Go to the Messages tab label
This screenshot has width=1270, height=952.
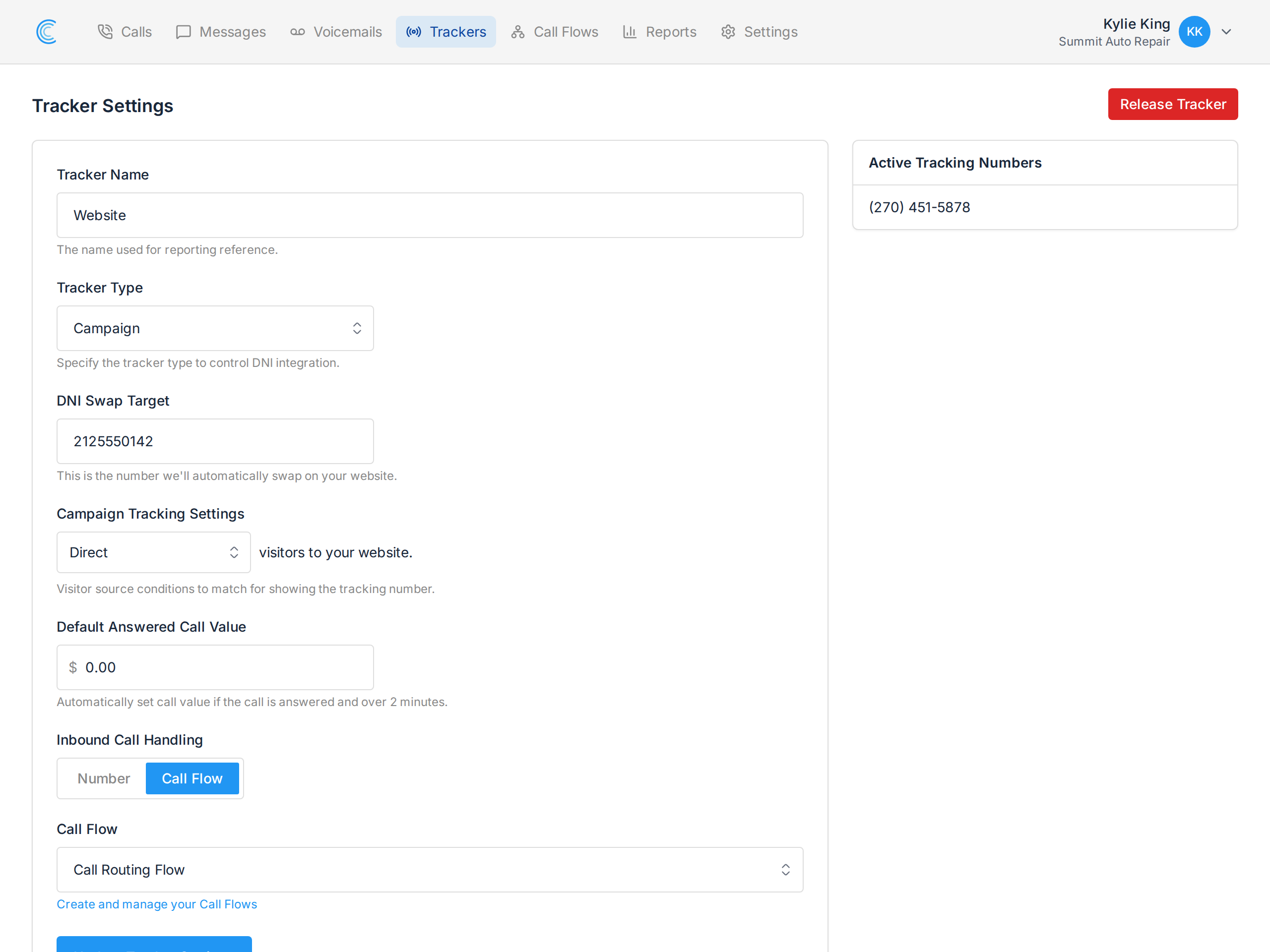(233, 32)
